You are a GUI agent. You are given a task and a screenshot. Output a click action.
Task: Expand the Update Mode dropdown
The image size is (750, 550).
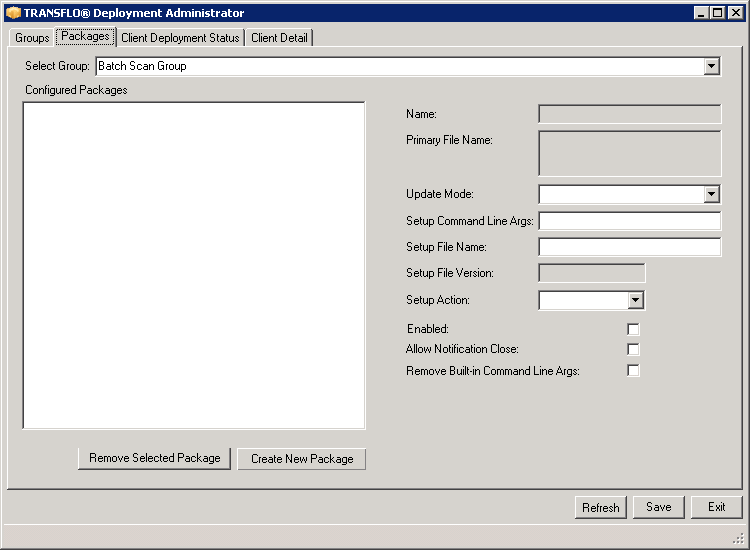[x=711, y=194]
